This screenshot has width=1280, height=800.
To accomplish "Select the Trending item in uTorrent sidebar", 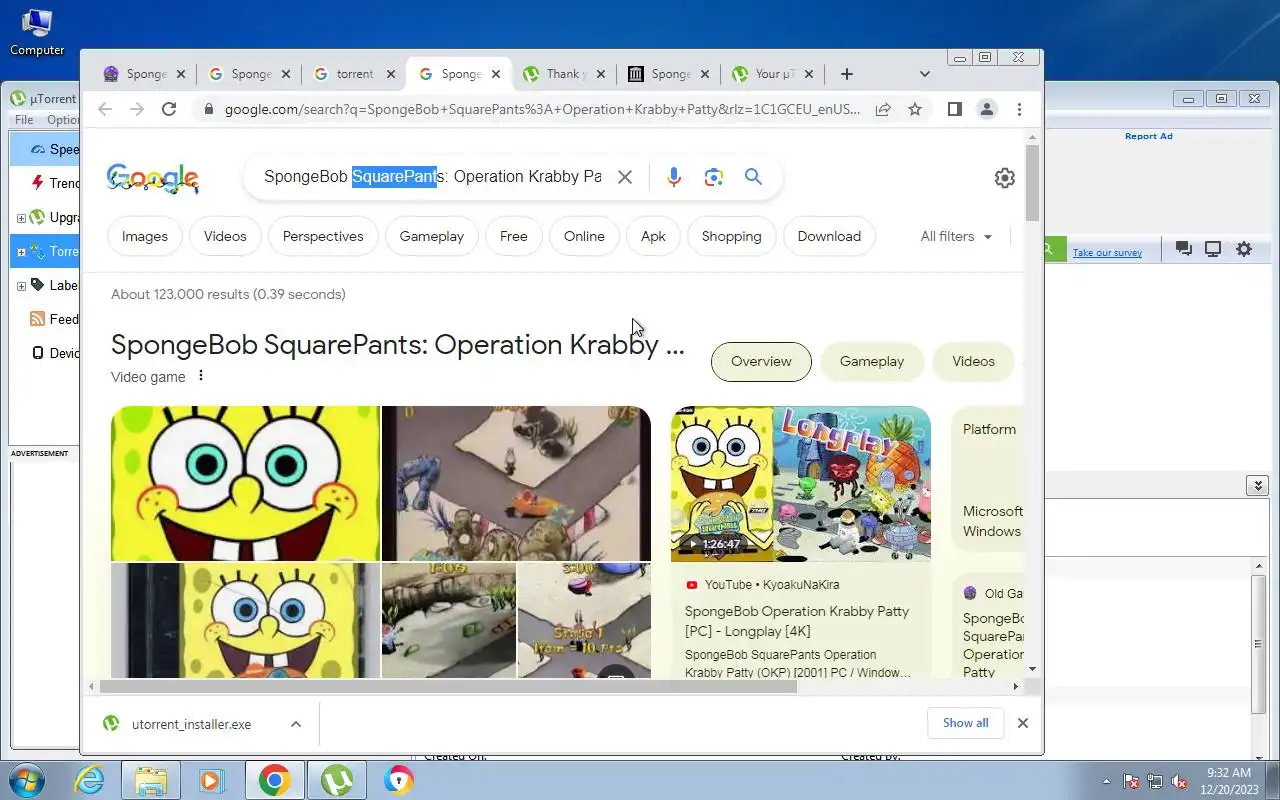I will click(x=55, y=183).
